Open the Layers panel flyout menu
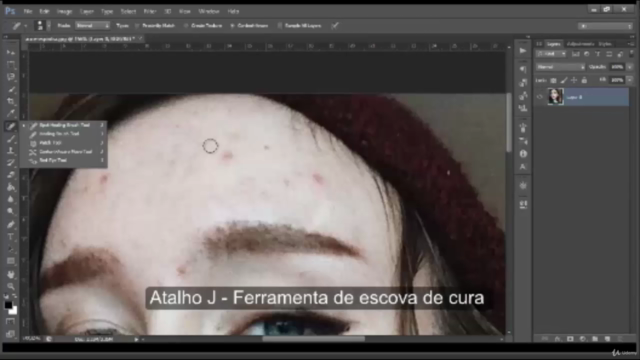Screen dimensions: 640x360 tap(631, 44)
